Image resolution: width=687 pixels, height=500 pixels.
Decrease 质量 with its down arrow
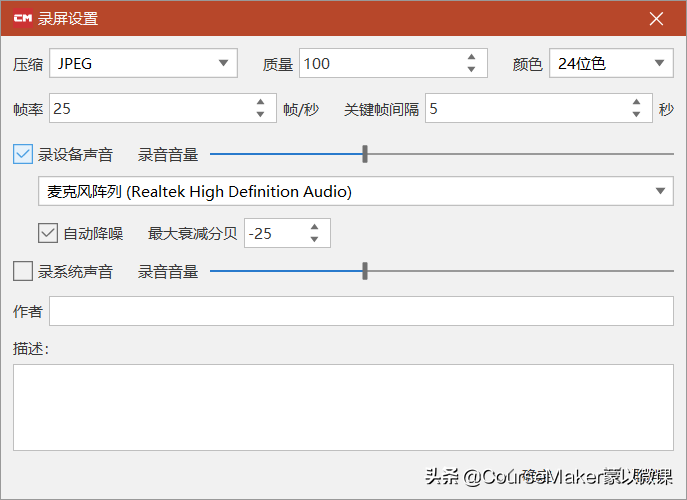click(x=471, y=69)
